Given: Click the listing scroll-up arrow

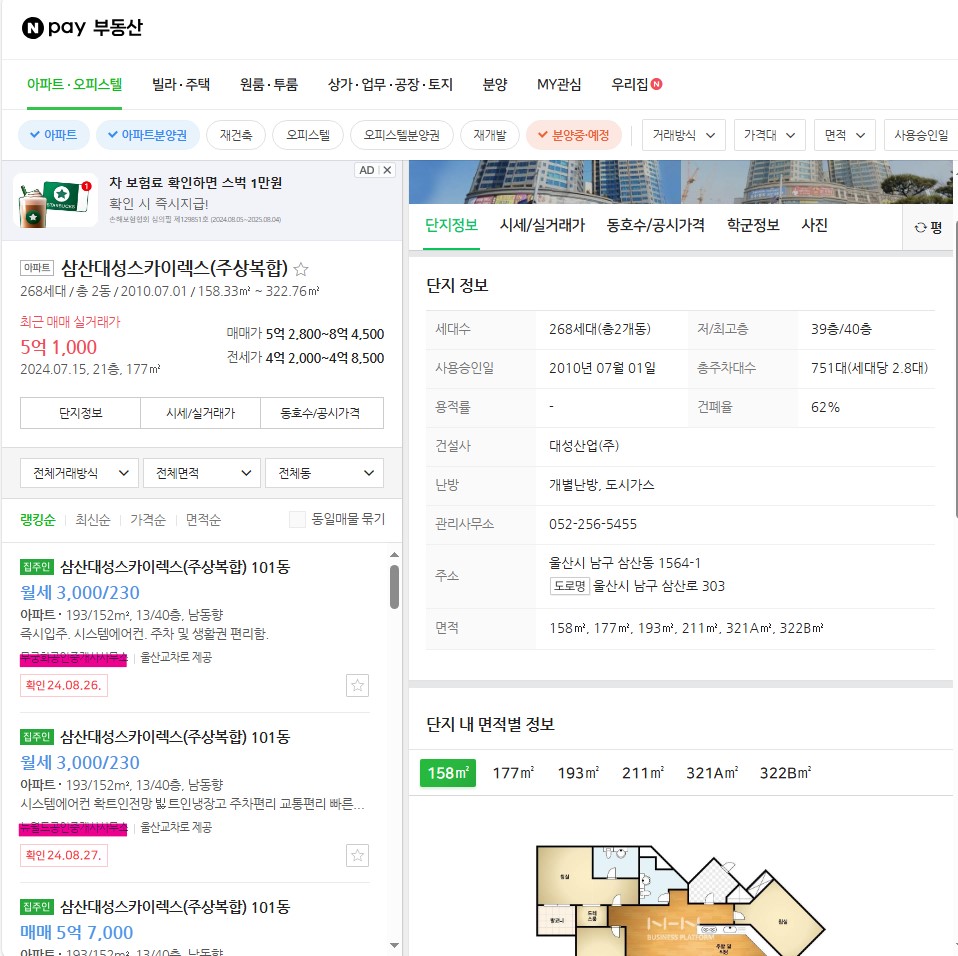Looking at the screenshot, I should pos(395,555).
